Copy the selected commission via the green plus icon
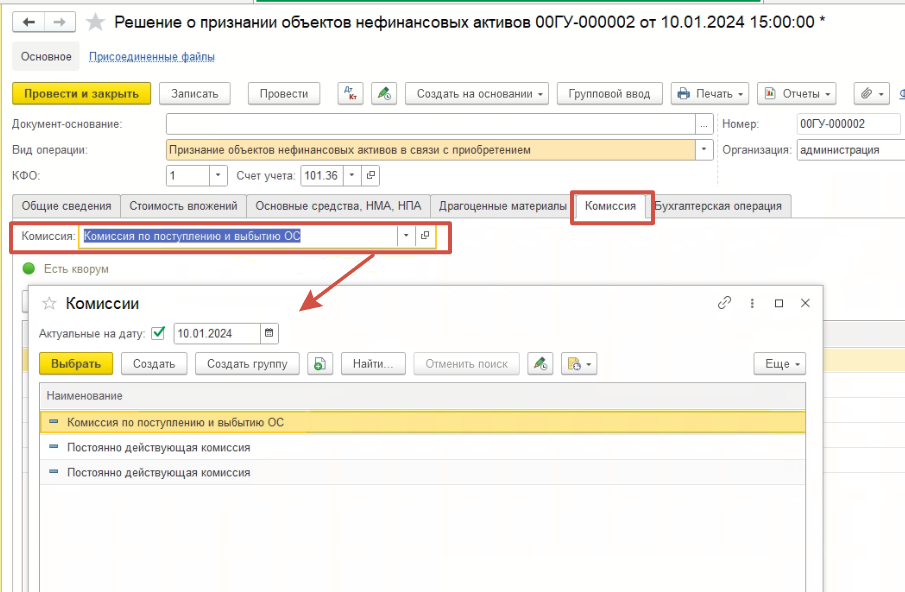The width and height of the screenshot is (905, 592). tap(320, 364)
